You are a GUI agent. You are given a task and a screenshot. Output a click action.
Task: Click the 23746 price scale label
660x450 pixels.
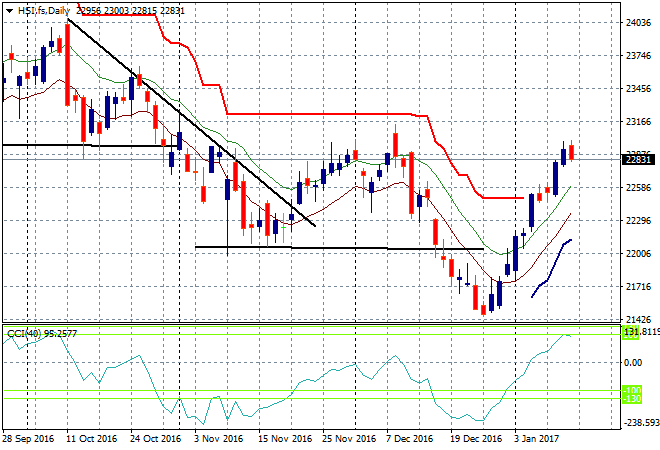[x=639, y=56]
